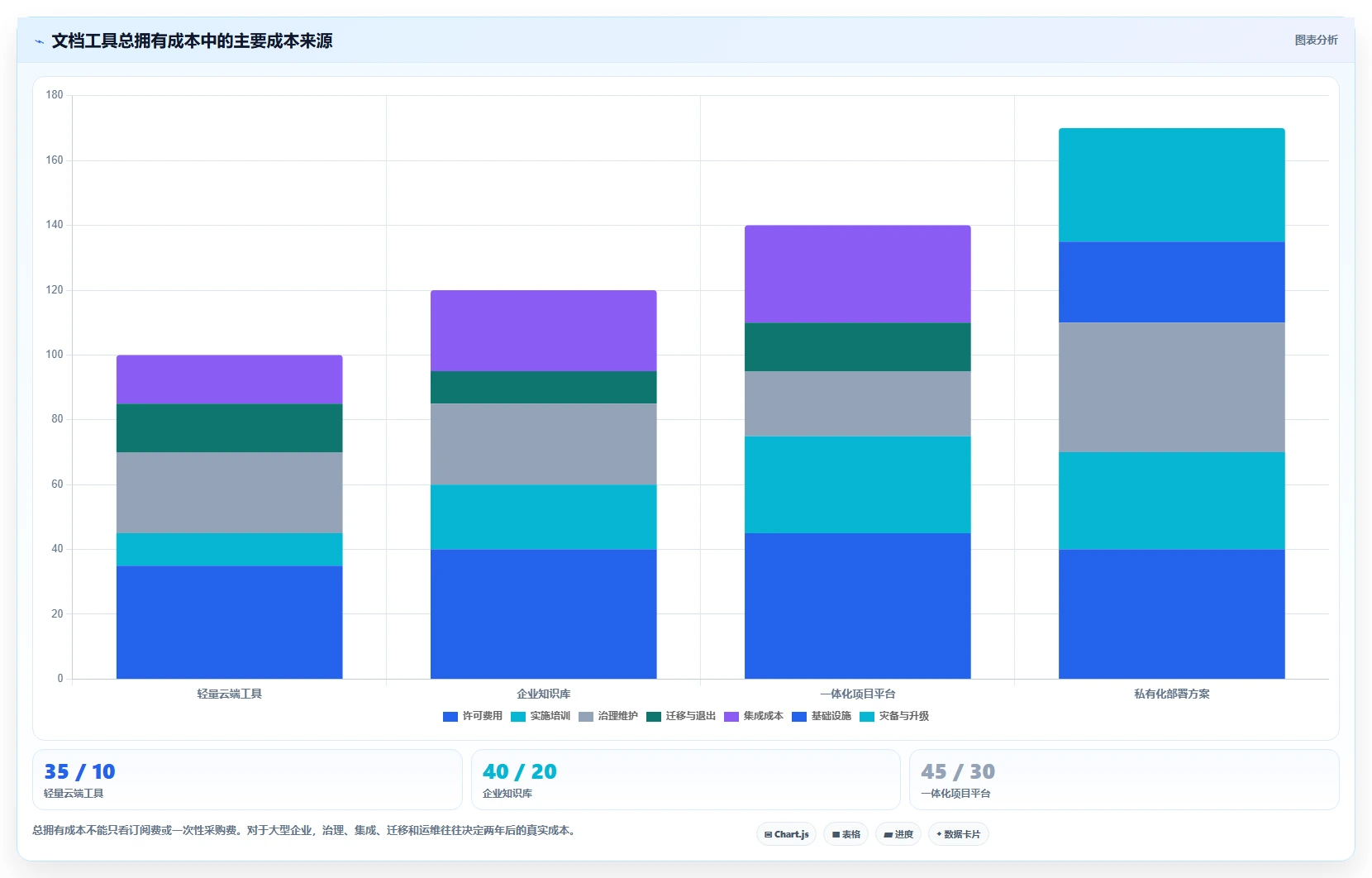
Task: Click the y-axis value 180
Action: tap(55, 95)
